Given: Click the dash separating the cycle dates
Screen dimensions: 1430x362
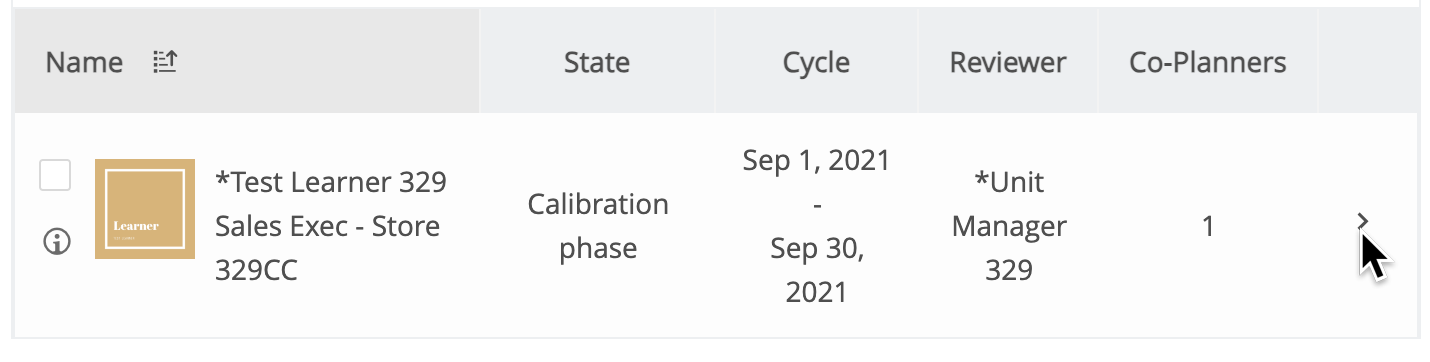Looking at the screenshot, I should pos(816,205).
